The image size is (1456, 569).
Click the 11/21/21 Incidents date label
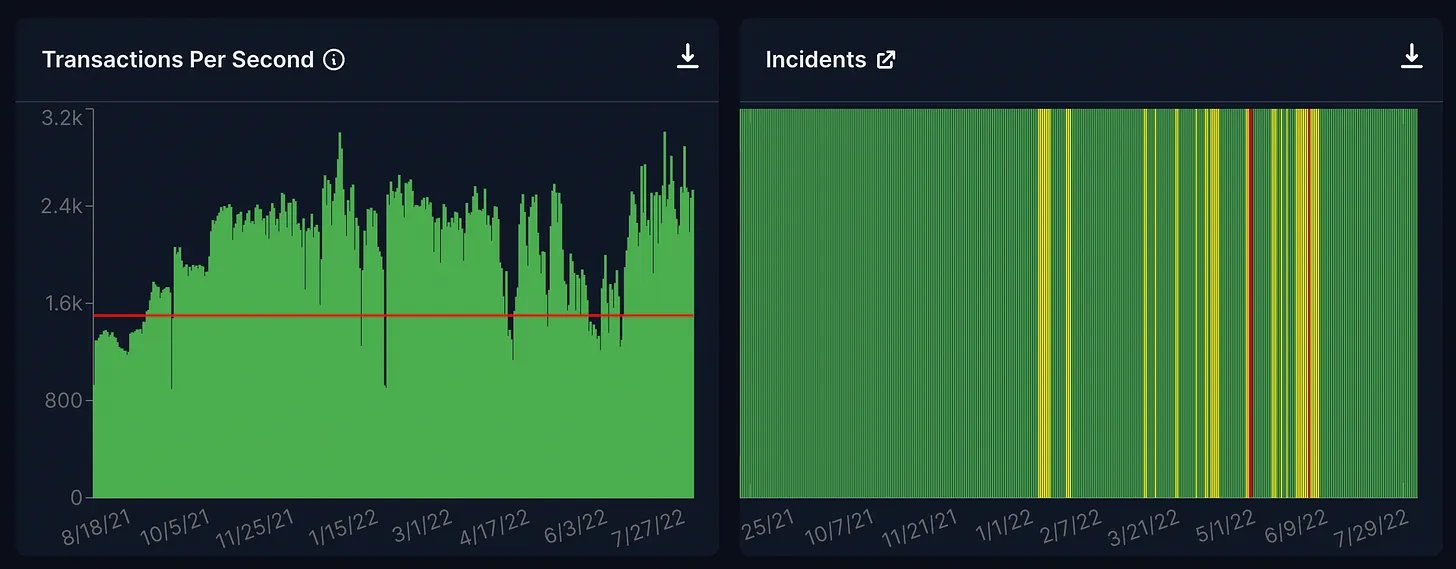919,529
